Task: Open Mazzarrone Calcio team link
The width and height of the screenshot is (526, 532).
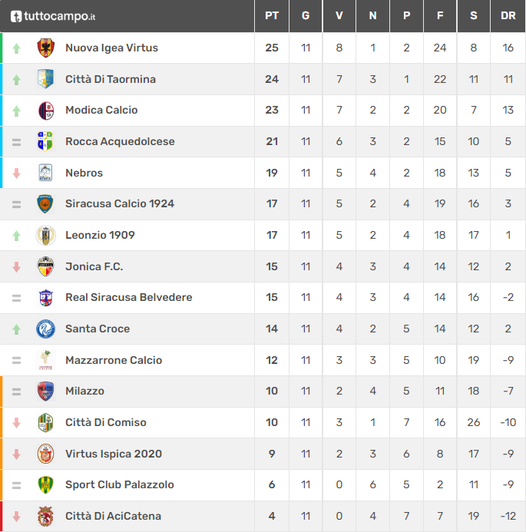Action: pos(114,360)
